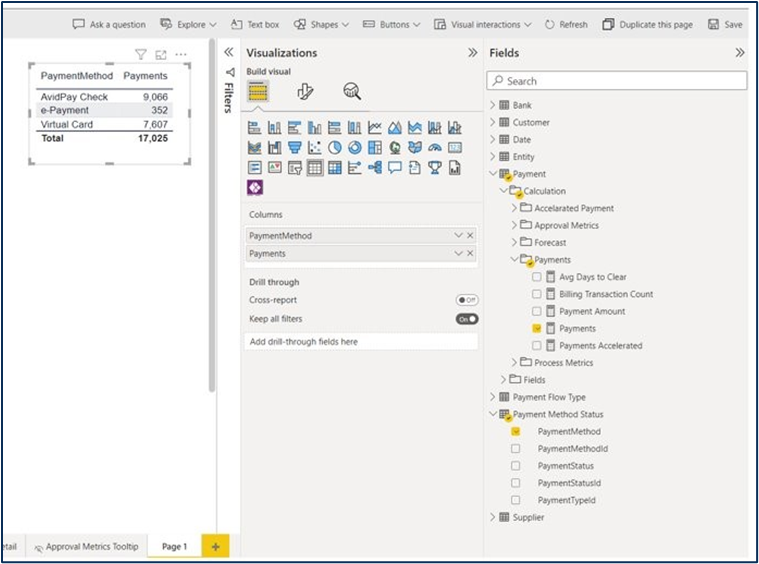This screenshot has width=759, height=564.
Task: Select the line chart visual
Action: pyautogui.click(x=375, y=128)
